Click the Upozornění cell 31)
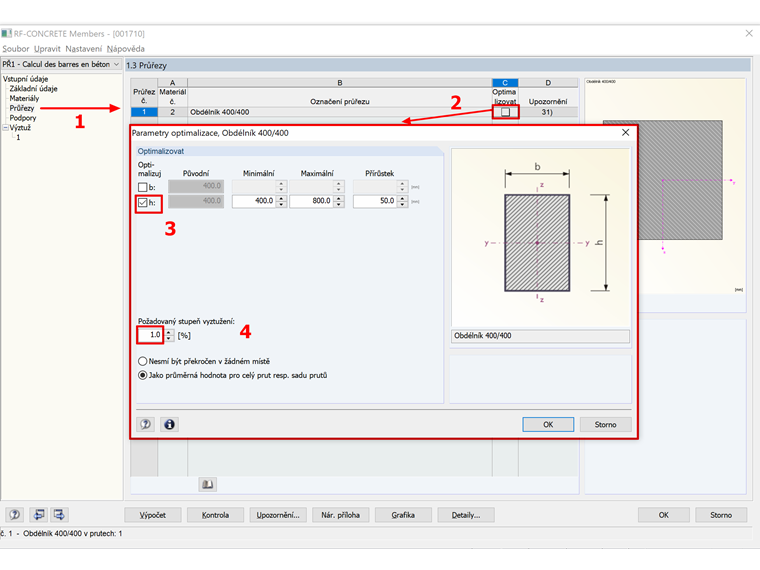 548,112
